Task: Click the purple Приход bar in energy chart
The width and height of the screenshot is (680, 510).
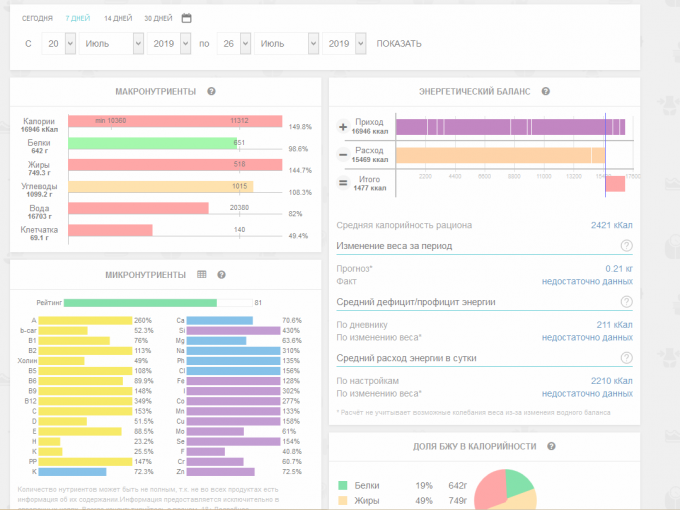Action: coord(510,127)
